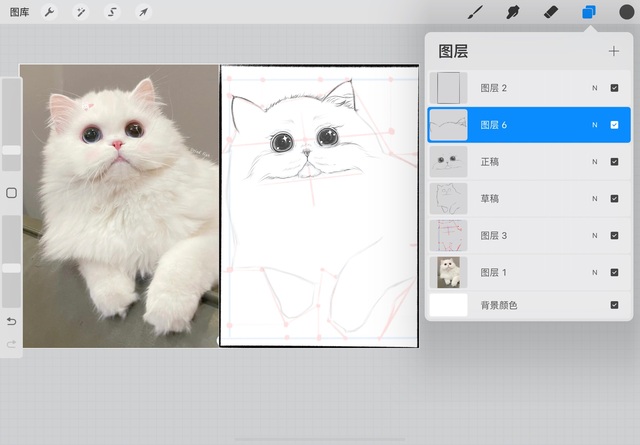Open the Adjustments magic wand menu
The image size is (640, 445).
click(80, 12)
